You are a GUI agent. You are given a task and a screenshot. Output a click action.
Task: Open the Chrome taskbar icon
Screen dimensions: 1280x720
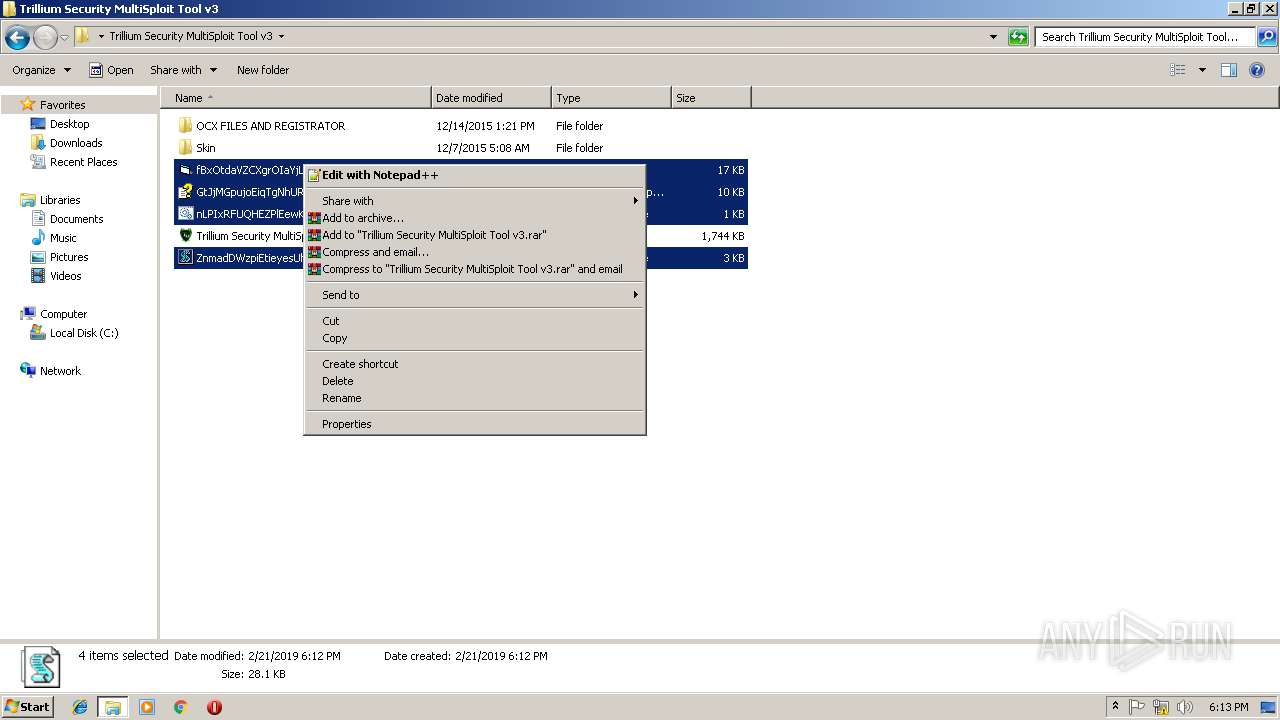(x=181, y=707)
